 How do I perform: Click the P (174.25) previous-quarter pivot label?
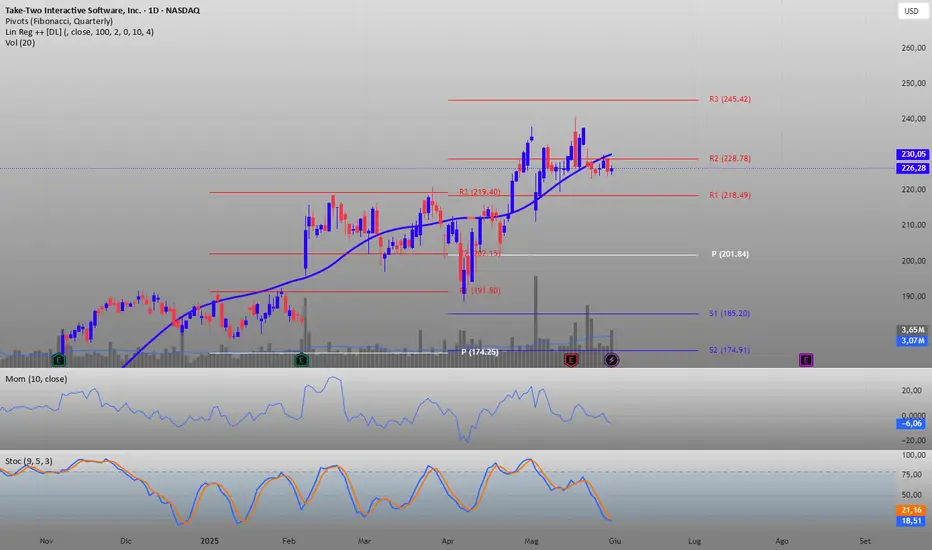point(480,352)
